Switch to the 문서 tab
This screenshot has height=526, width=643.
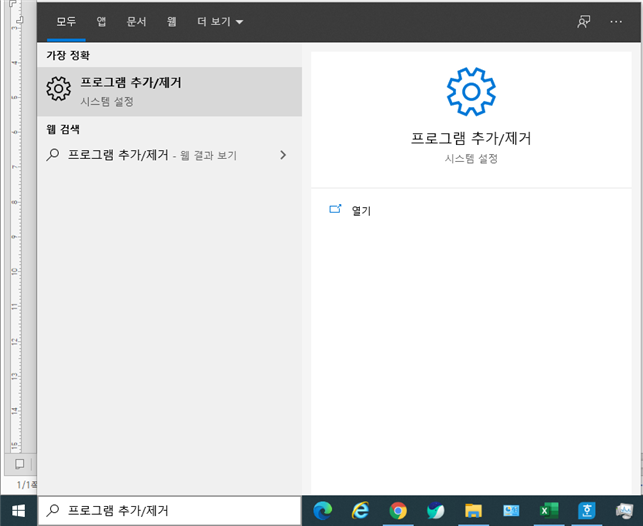(137, 22)
